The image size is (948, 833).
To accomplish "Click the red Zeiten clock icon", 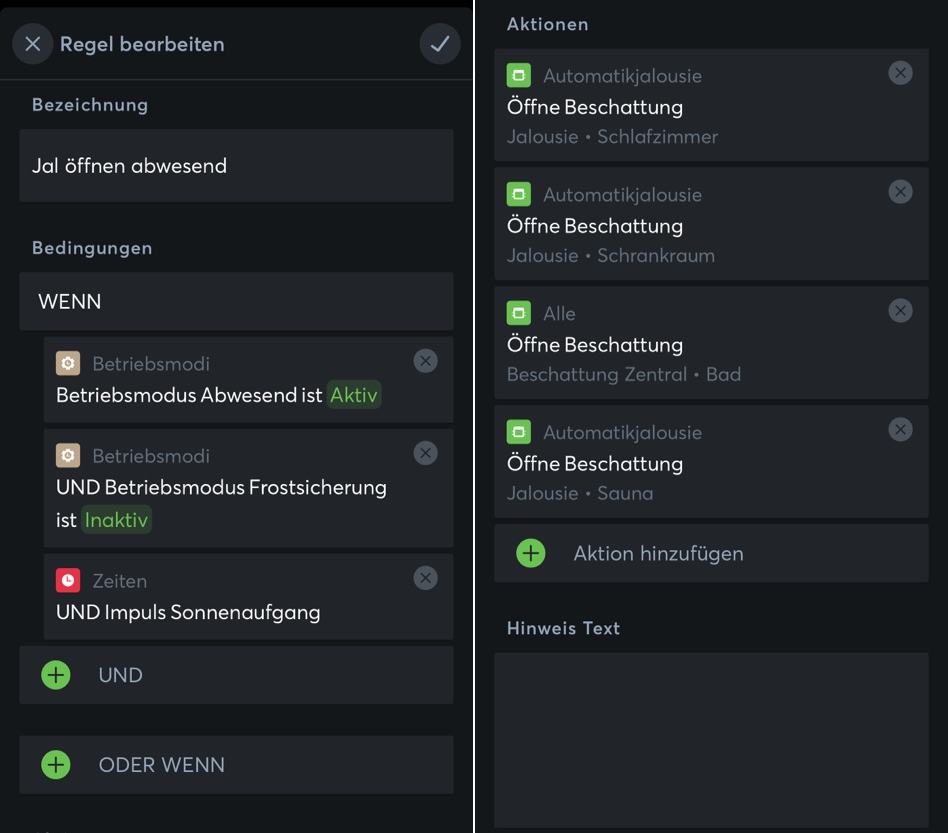I will [x=68, y=580].
